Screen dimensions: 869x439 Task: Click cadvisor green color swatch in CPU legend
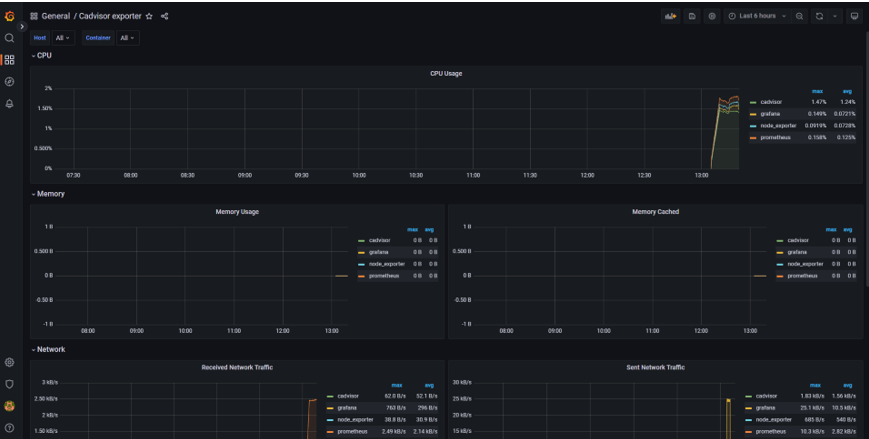[x=753, y=103]
